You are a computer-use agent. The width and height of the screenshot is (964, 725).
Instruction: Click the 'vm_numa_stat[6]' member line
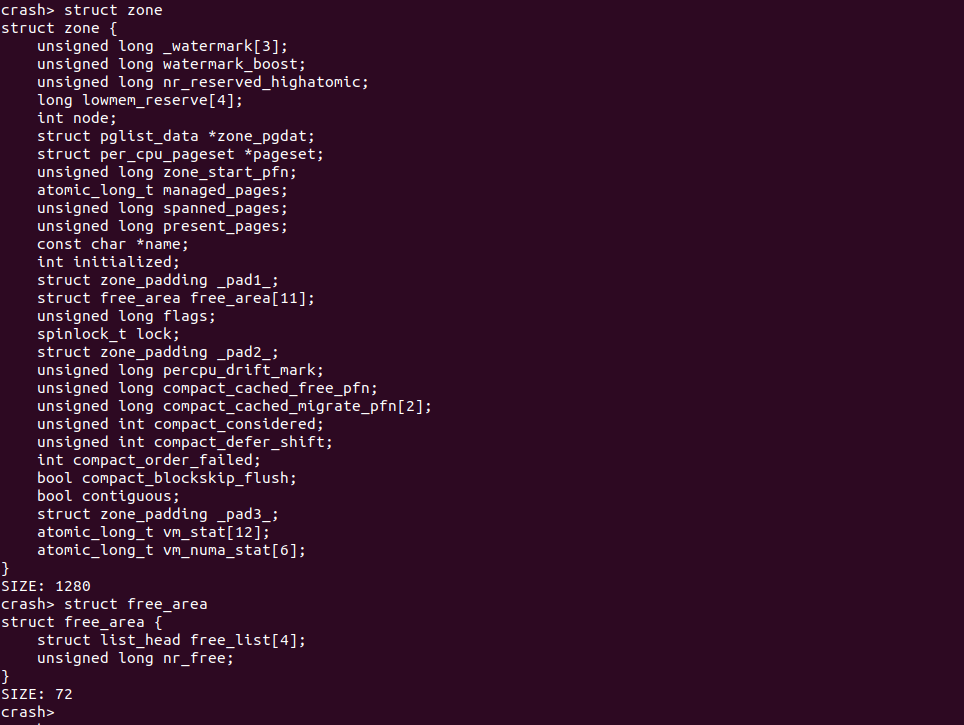click(x=171, y=550)
